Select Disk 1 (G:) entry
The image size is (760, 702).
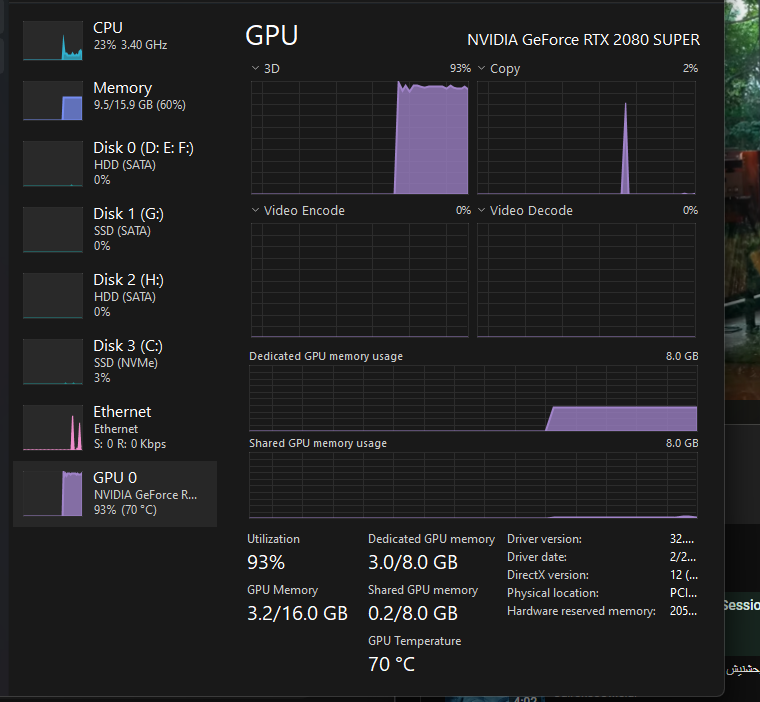pos(115,229)
